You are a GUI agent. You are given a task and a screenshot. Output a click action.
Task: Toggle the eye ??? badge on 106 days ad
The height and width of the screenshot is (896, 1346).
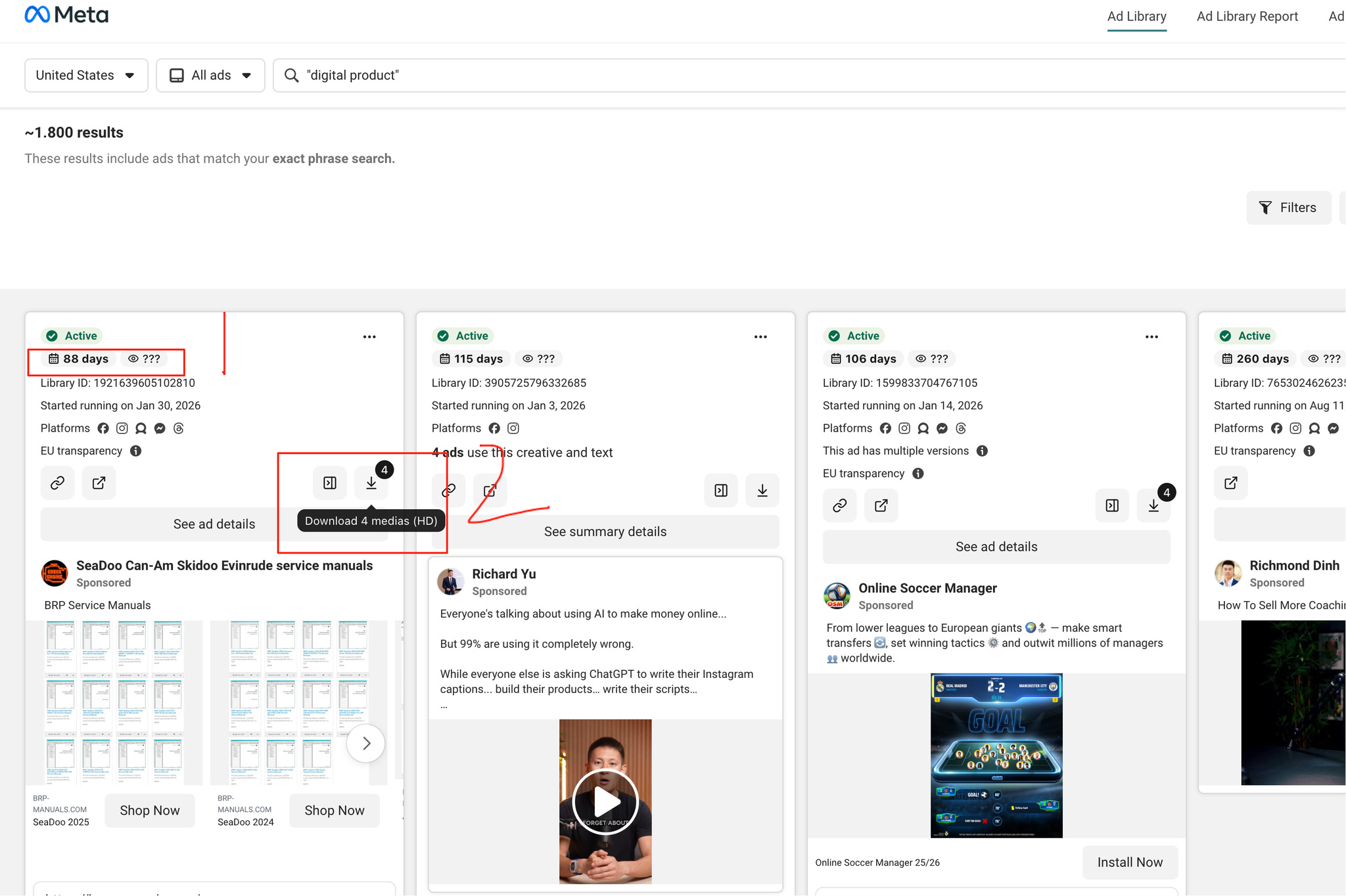click(931, 359)
